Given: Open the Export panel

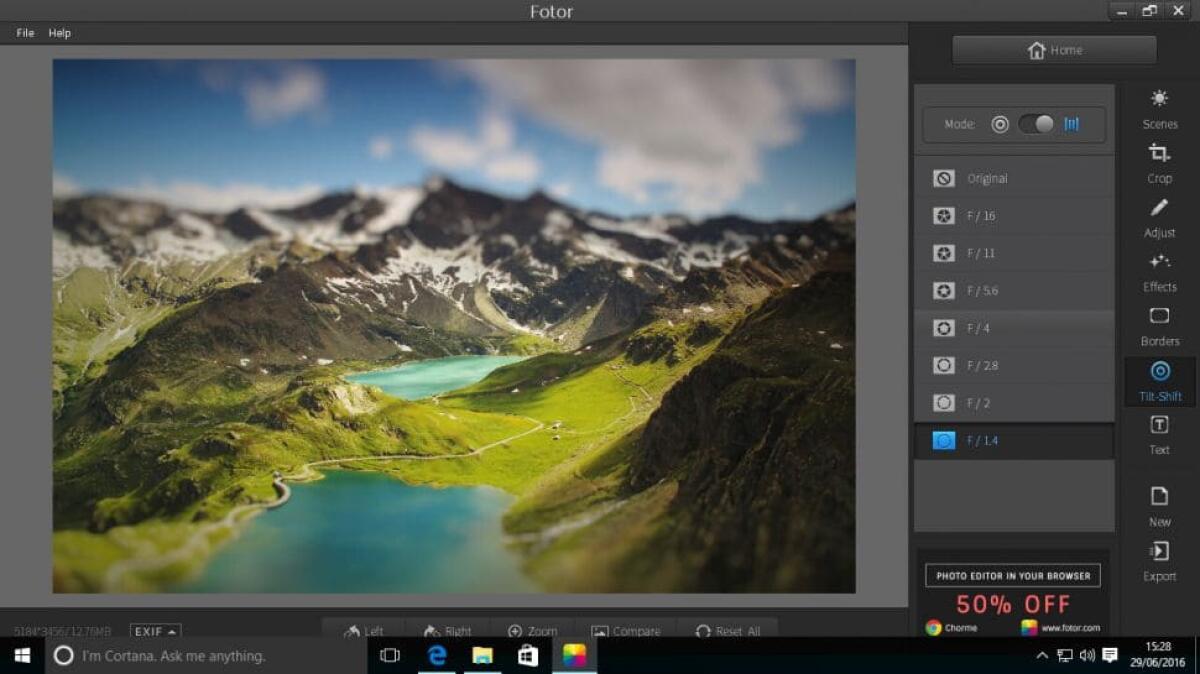Looking at the screenshot, I should pos(1158,561).
